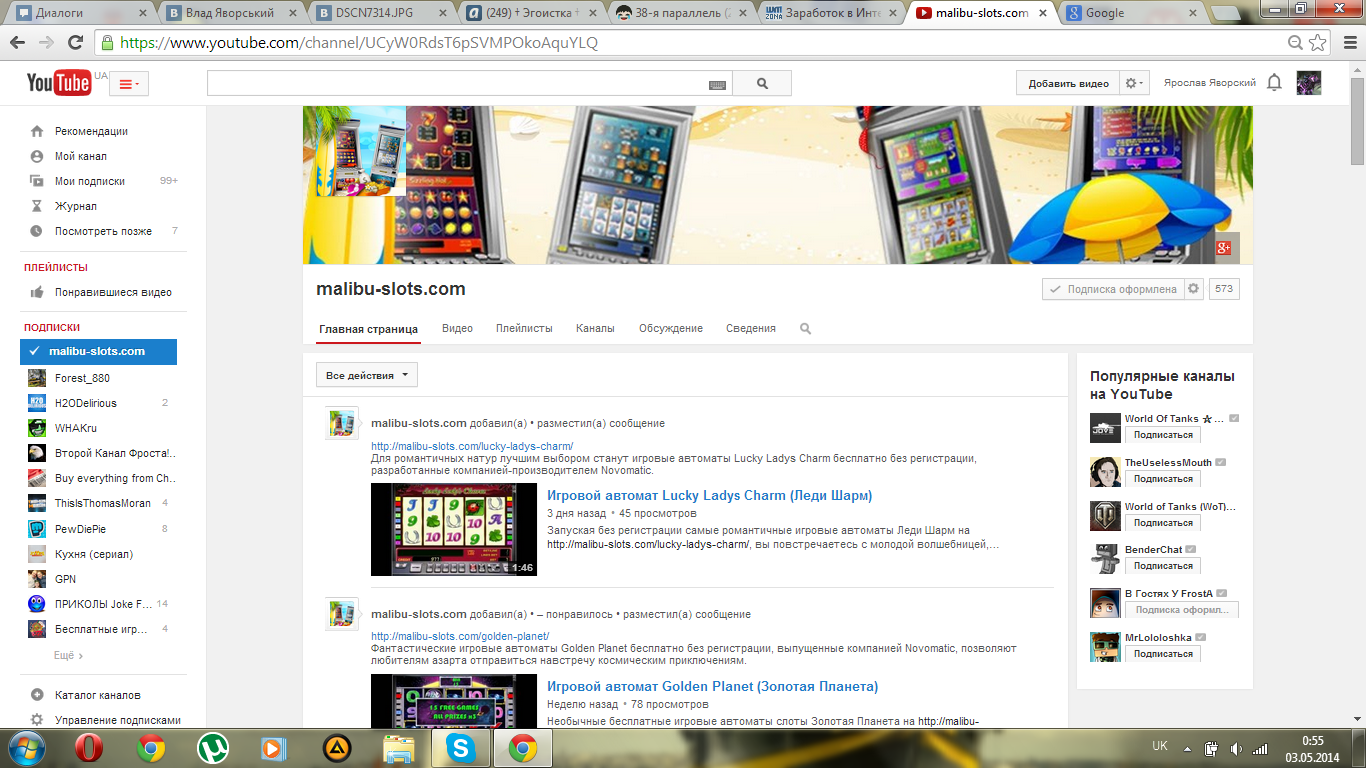Image resolution: width=1366 pixels, height=768 pixels.
Task: Open Игровой автомат Golden Planet title
Action: coord(712,686)
